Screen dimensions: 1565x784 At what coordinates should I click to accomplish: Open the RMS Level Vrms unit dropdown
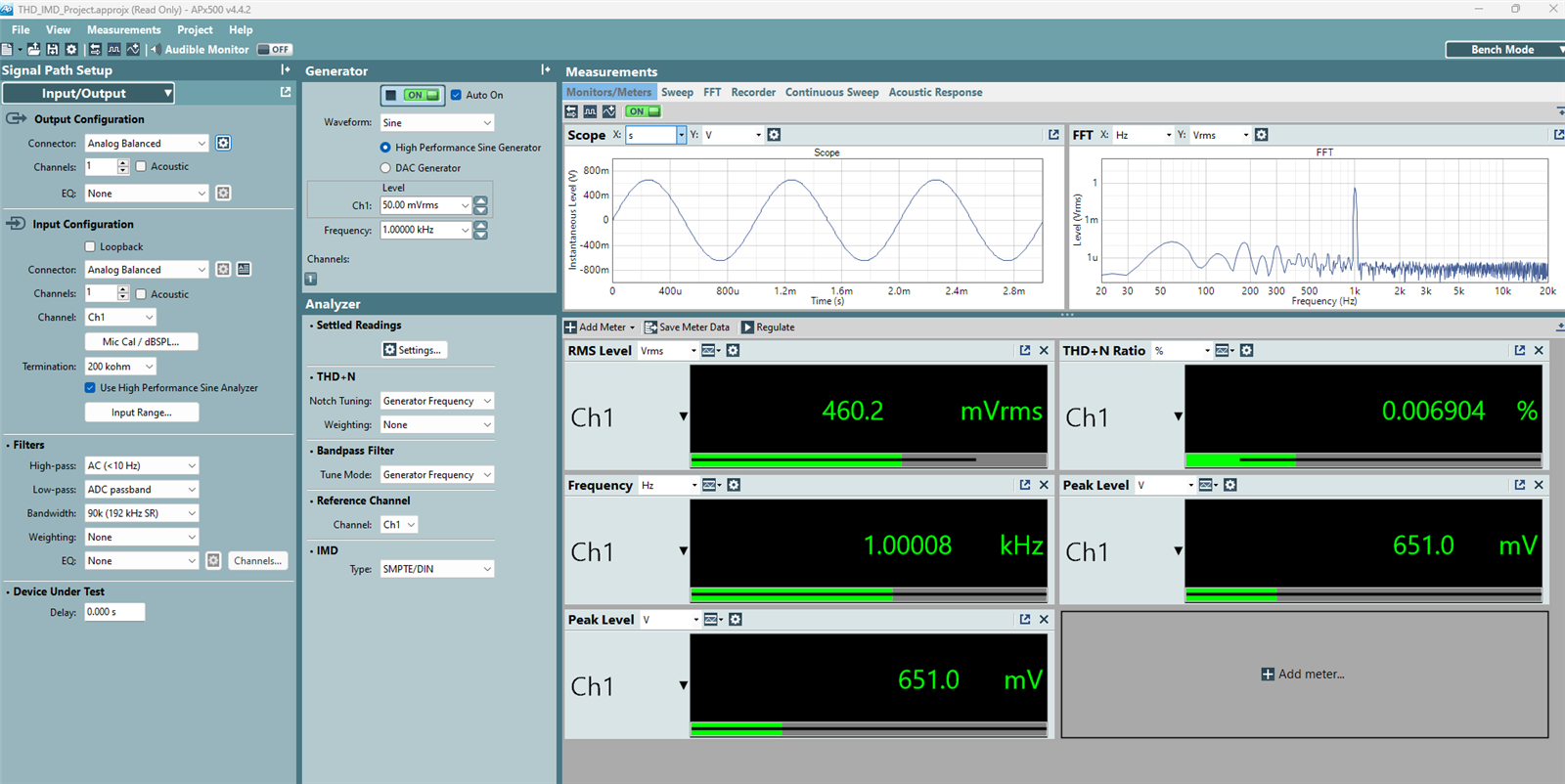[669, 350]
